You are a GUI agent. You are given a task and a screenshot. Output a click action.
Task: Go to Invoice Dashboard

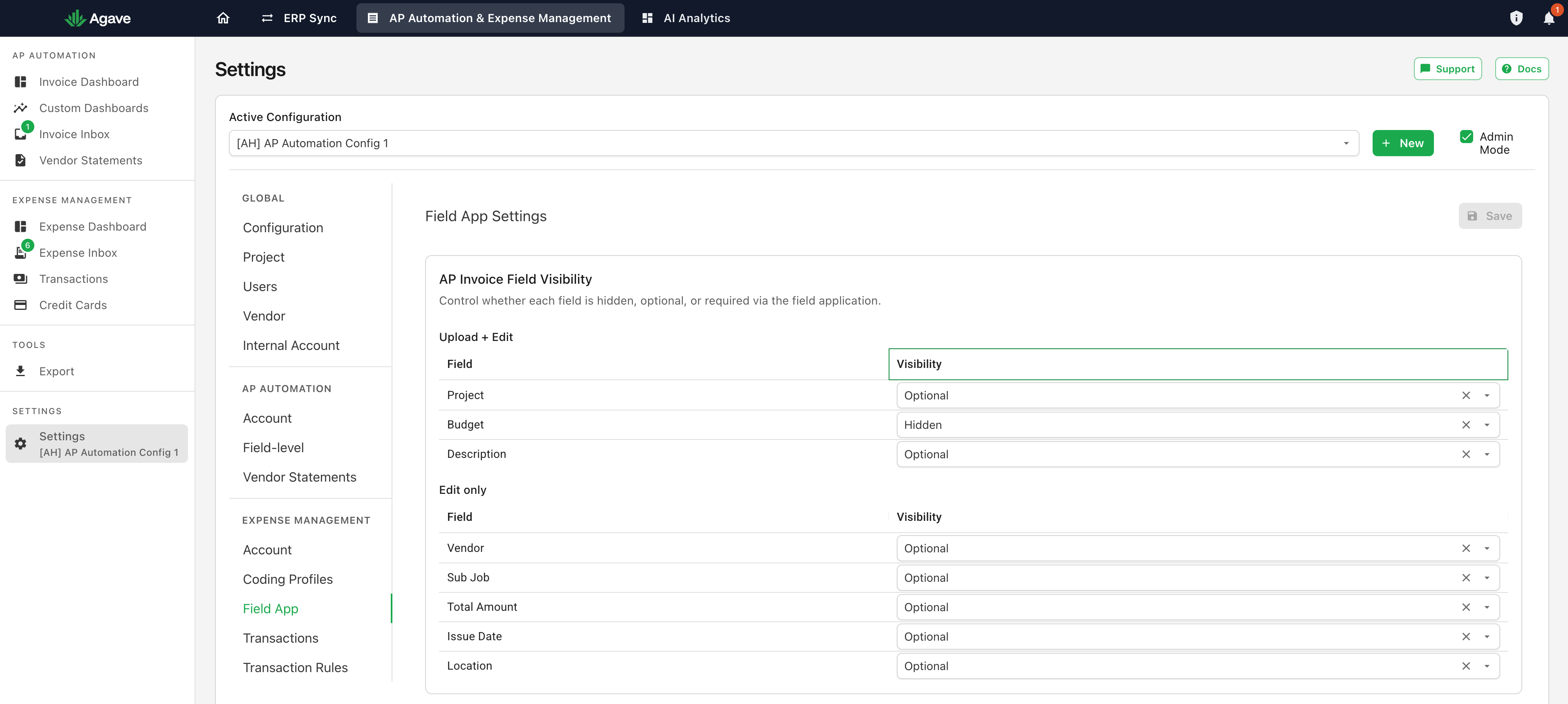pyautogui.click(x=89, y=82)
